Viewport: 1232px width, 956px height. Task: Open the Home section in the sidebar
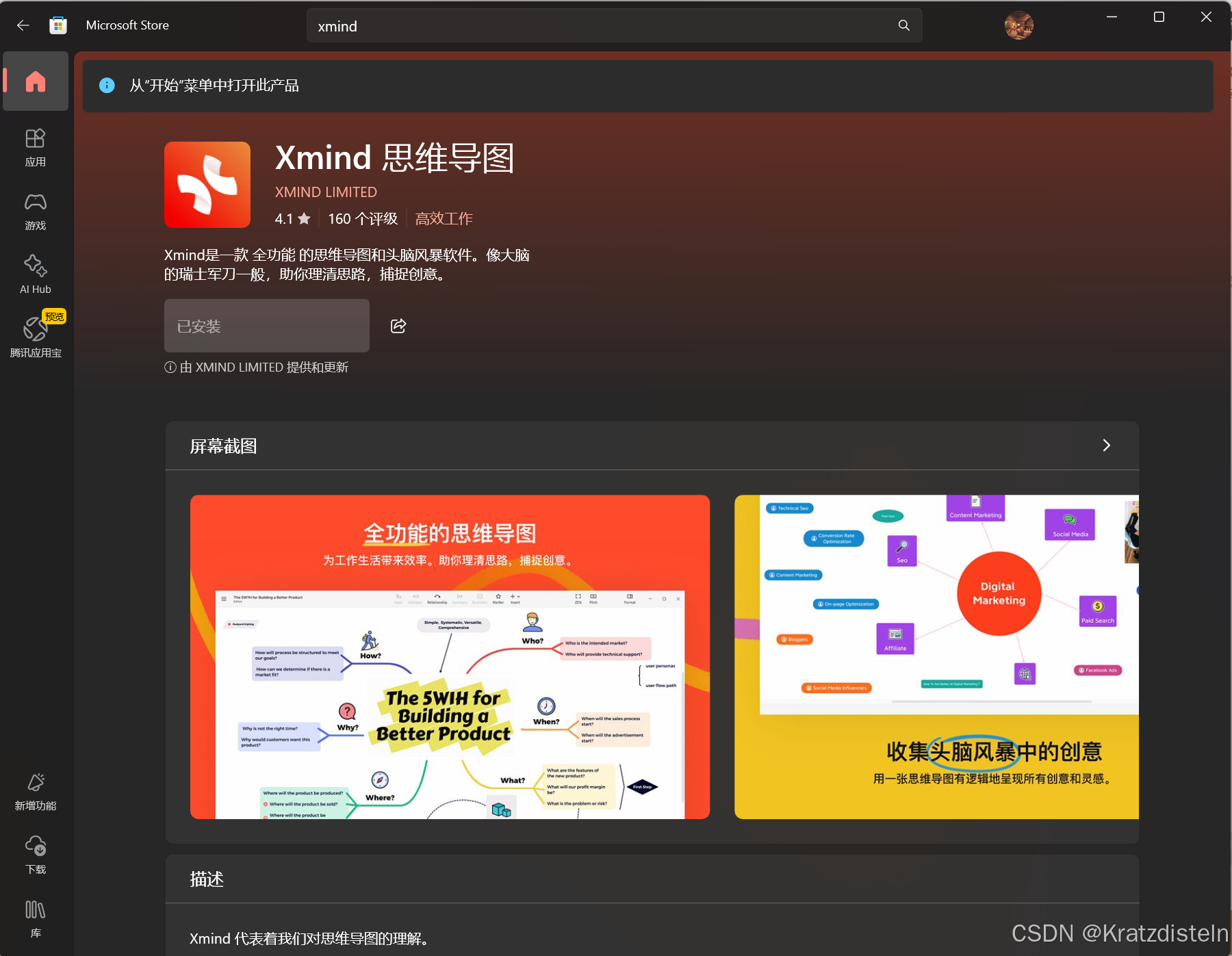pos(35,81)
